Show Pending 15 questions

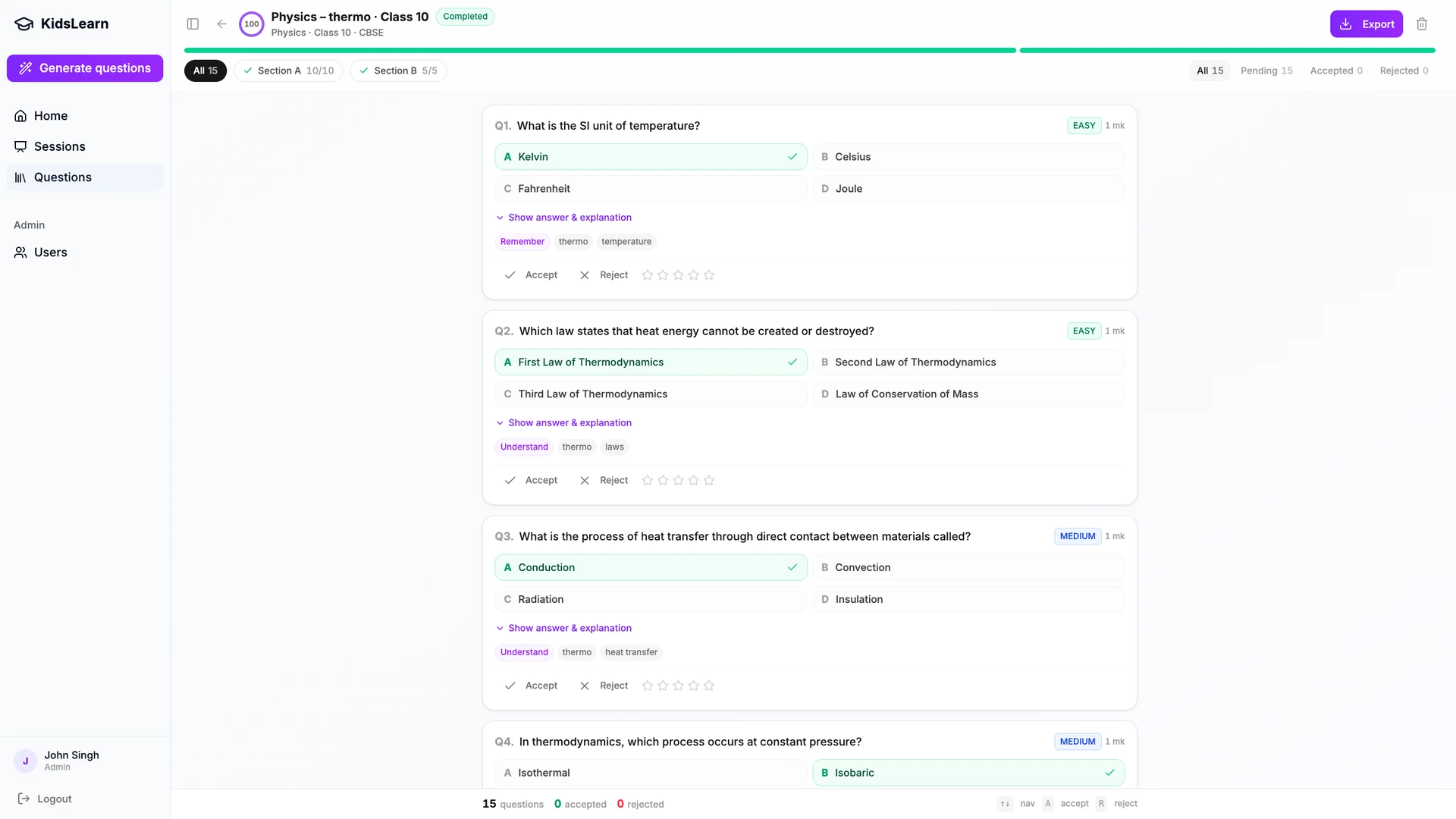pos(1266,71)
